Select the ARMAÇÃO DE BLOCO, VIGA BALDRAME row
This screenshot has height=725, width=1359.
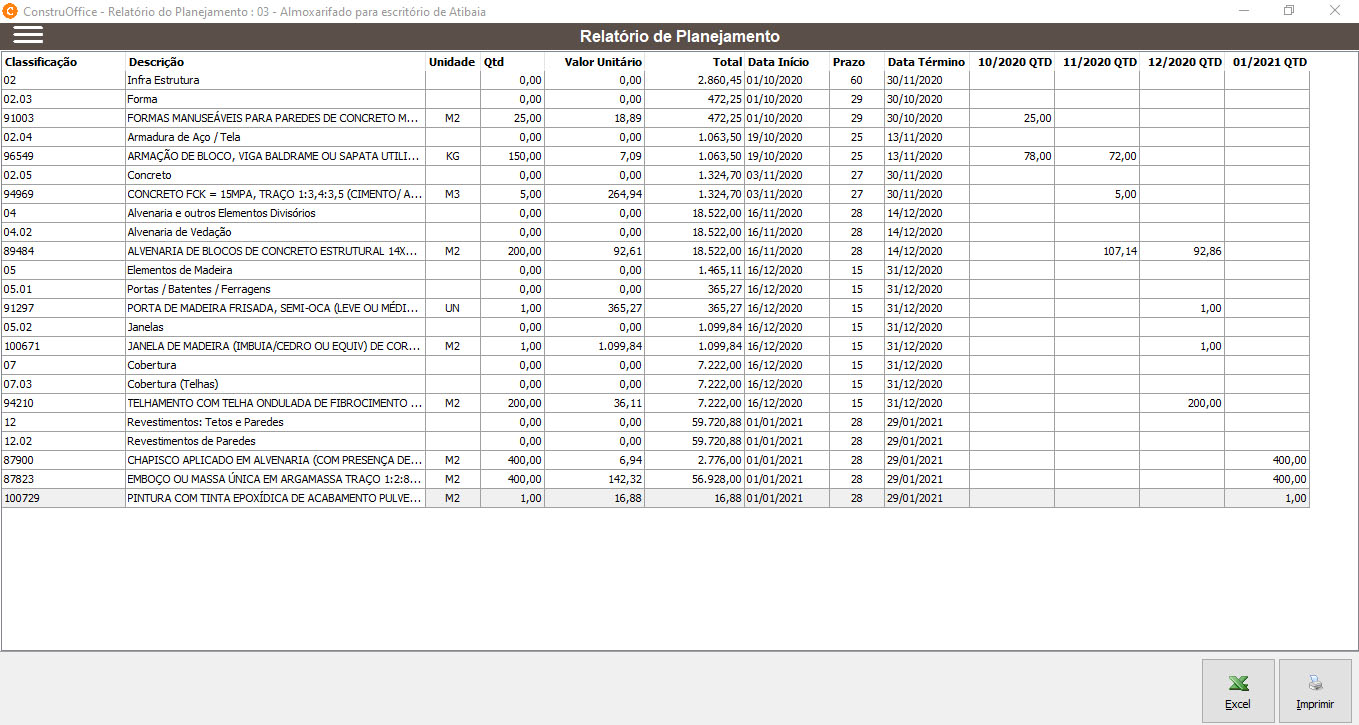tap(655, 156)
